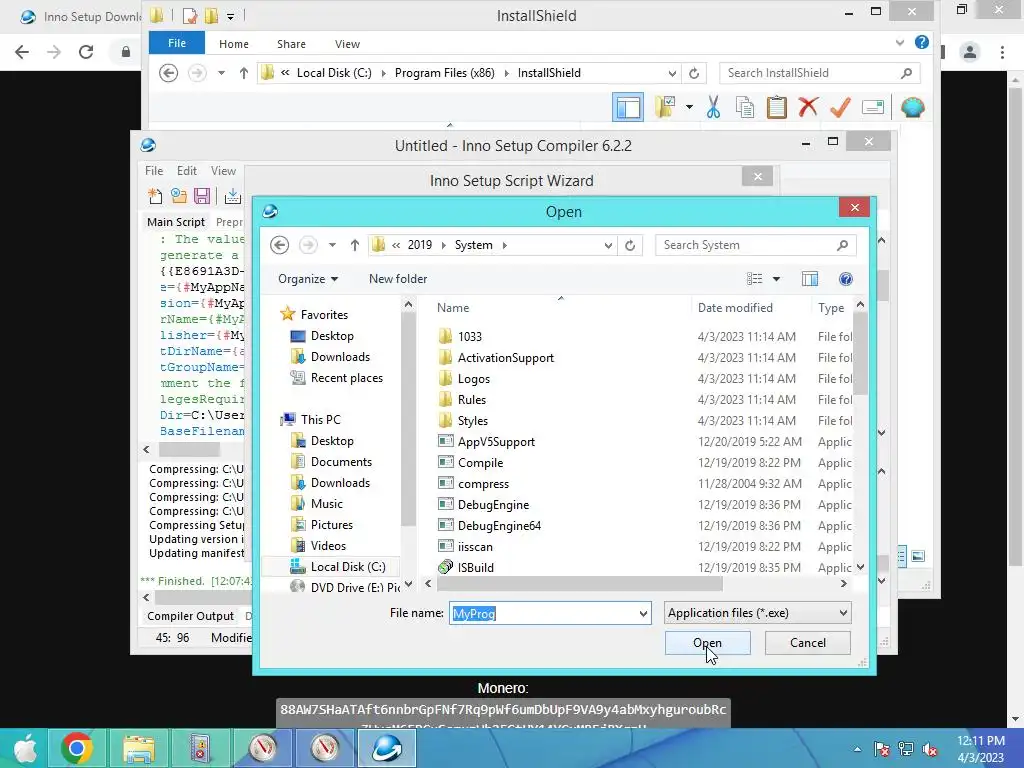Open the view options dropdown arrow

point(776,279)
